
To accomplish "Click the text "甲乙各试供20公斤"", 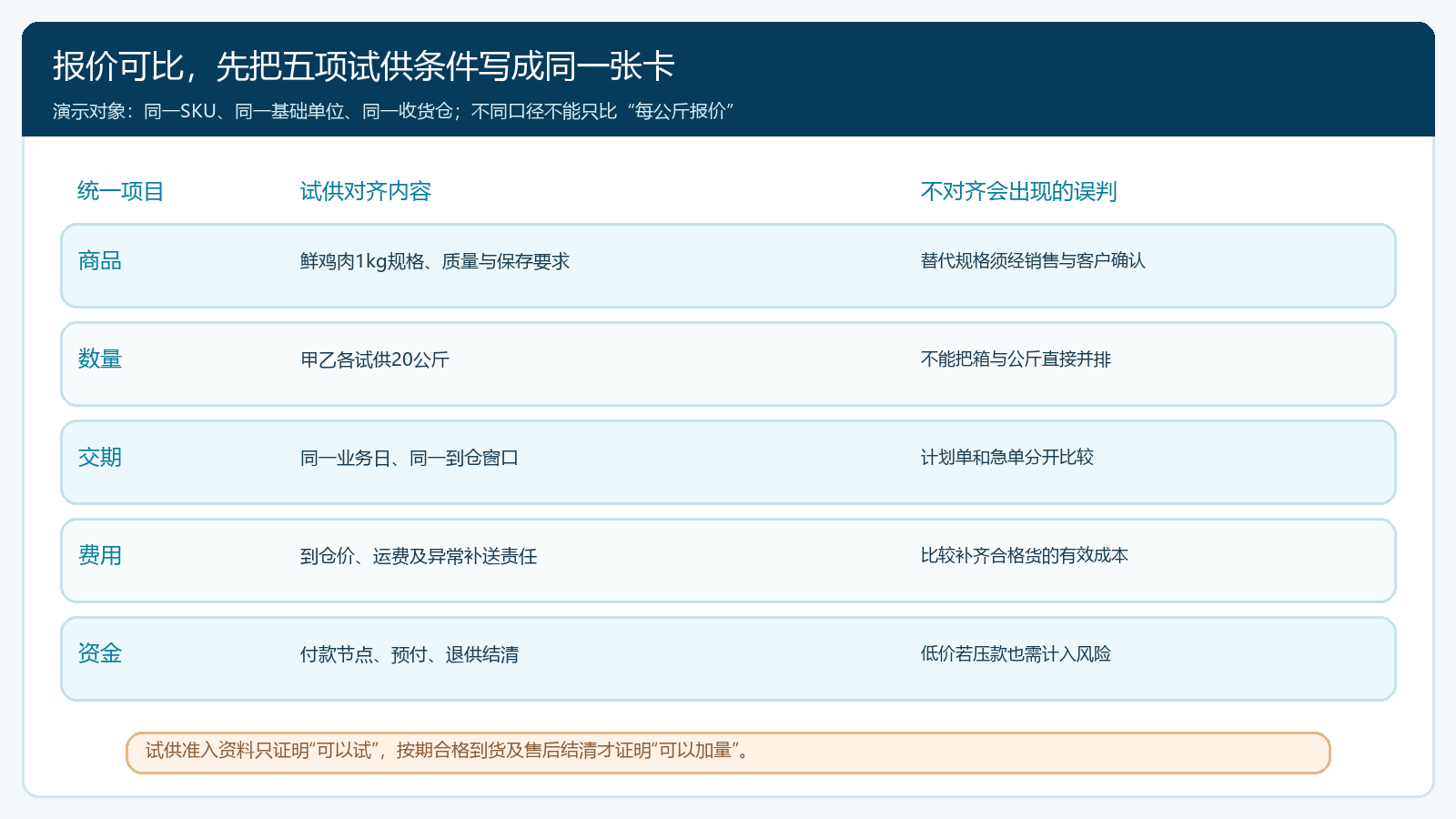I will pyautogui.click(x=375, y=359).
